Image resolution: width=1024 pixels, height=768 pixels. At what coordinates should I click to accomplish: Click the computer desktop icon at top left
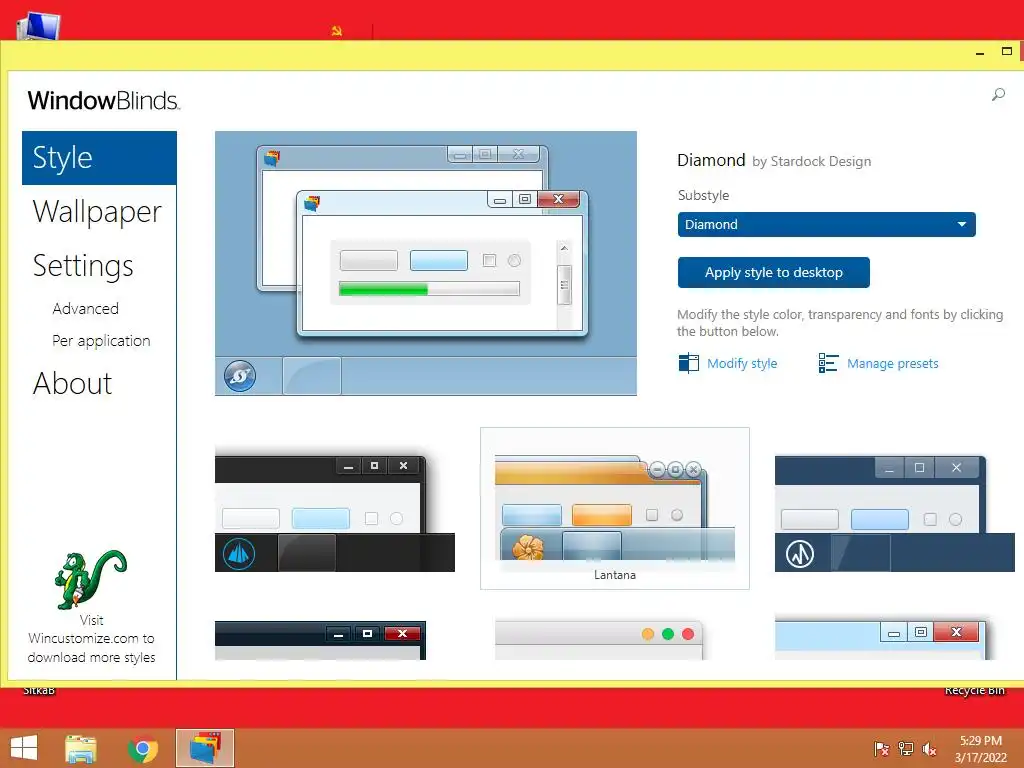pos(39,26)
